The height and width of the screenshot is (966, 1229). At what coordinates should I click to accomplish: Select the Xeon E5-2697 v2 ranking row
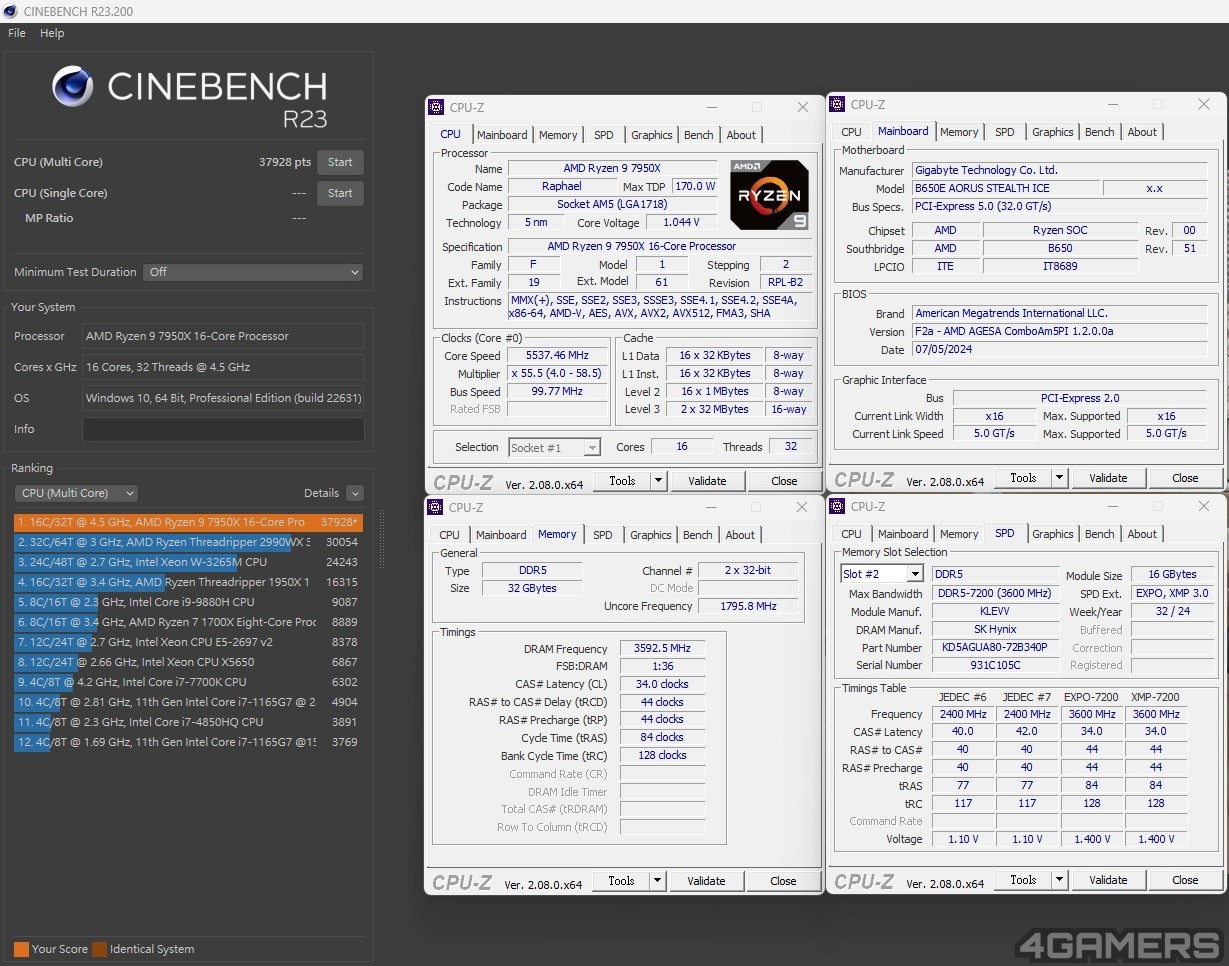click(188, 642)
